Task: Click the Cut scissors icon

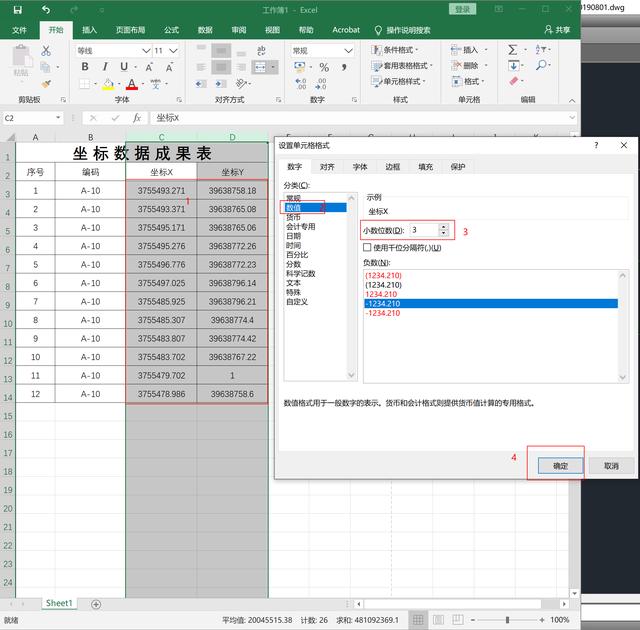Action: point(46,51)
